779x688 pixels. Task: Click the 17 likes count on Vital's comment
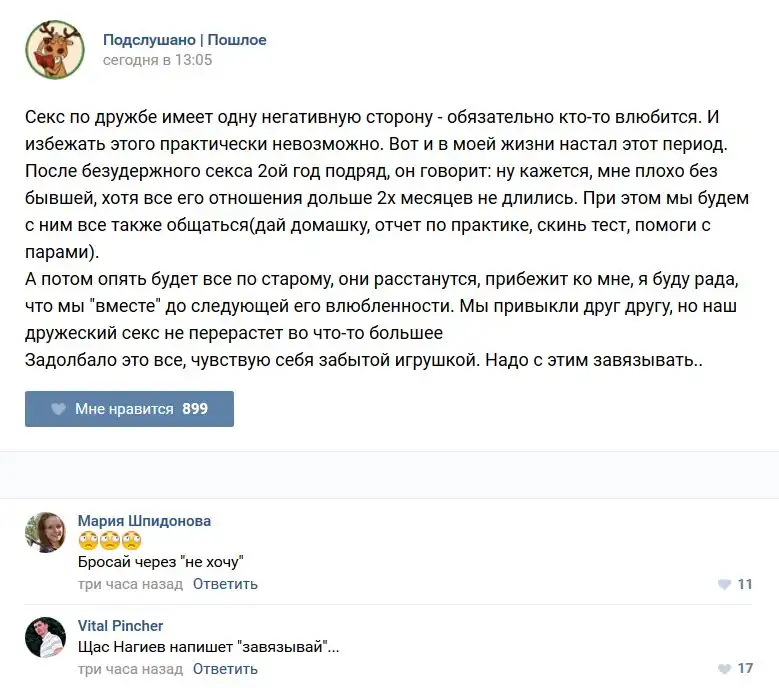744,669
